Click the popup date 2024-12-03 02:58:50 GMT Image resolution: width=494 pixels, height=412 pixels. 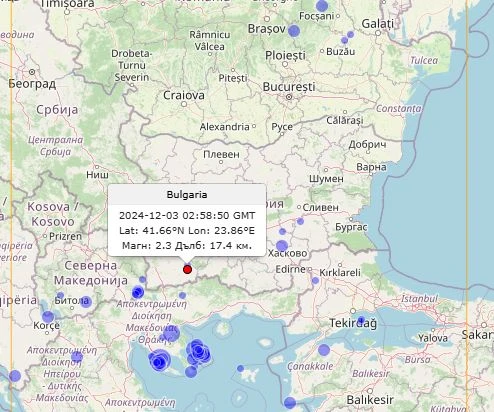pos(187,216)
